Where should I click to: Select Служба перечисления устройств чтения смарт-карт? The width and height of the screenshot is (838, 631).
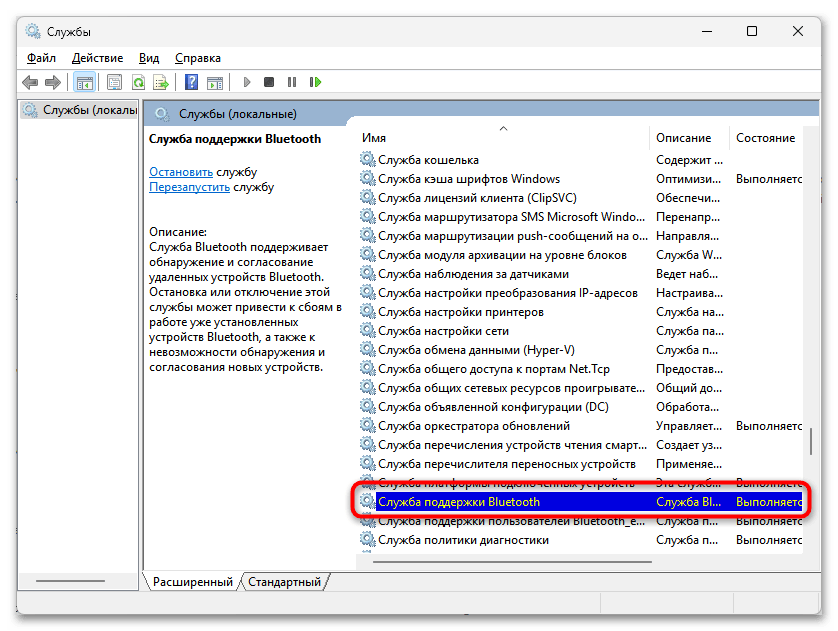[x=580, y=445]
